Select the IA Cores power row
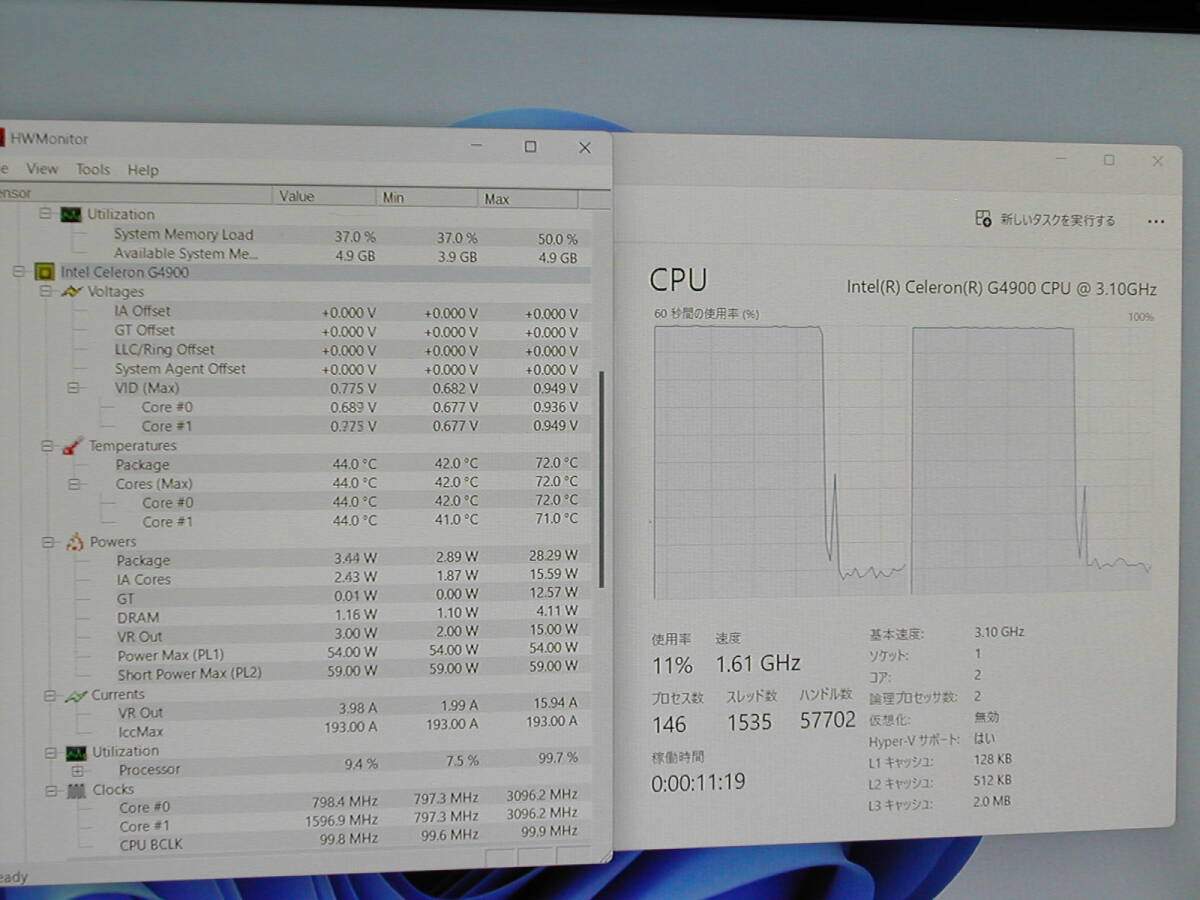 tap(296, 579)
